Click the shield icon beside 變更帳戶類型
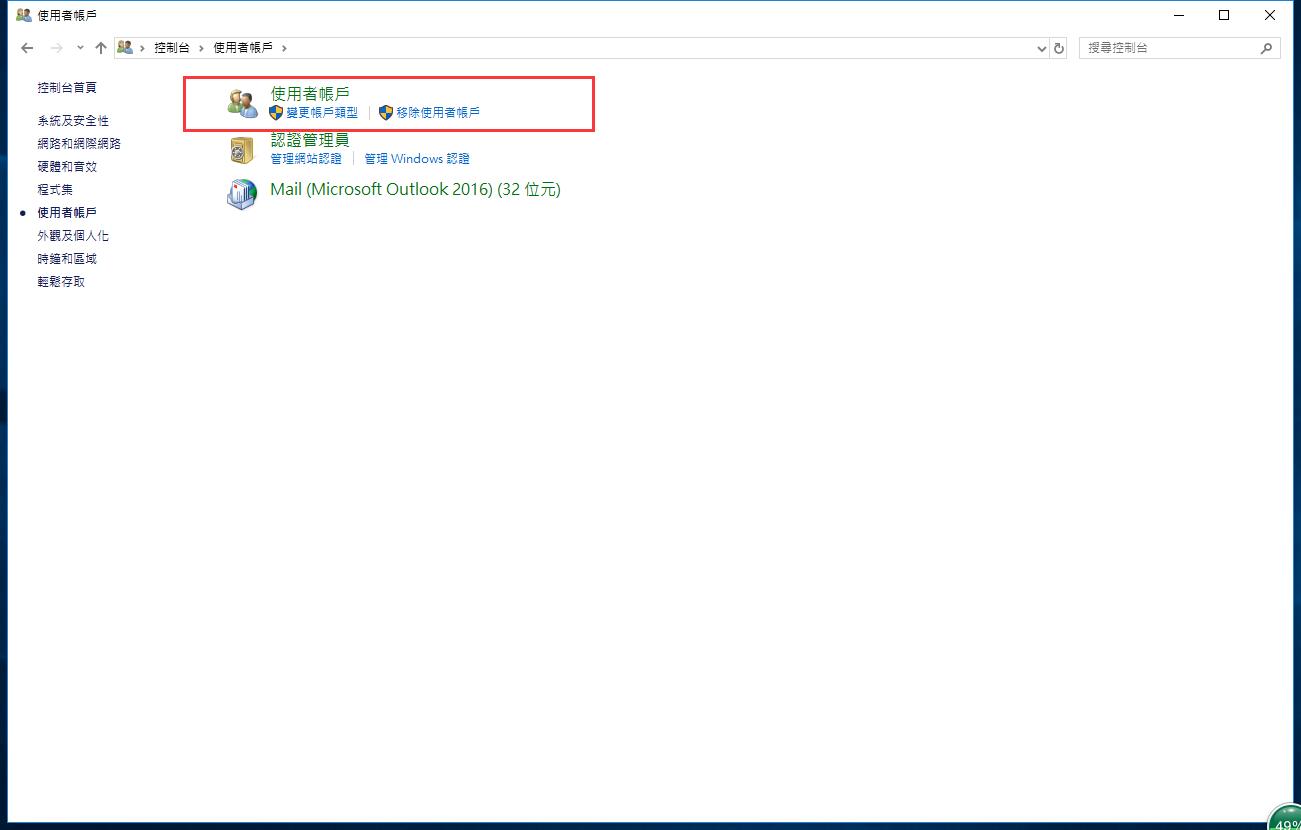 coord(277,113)
